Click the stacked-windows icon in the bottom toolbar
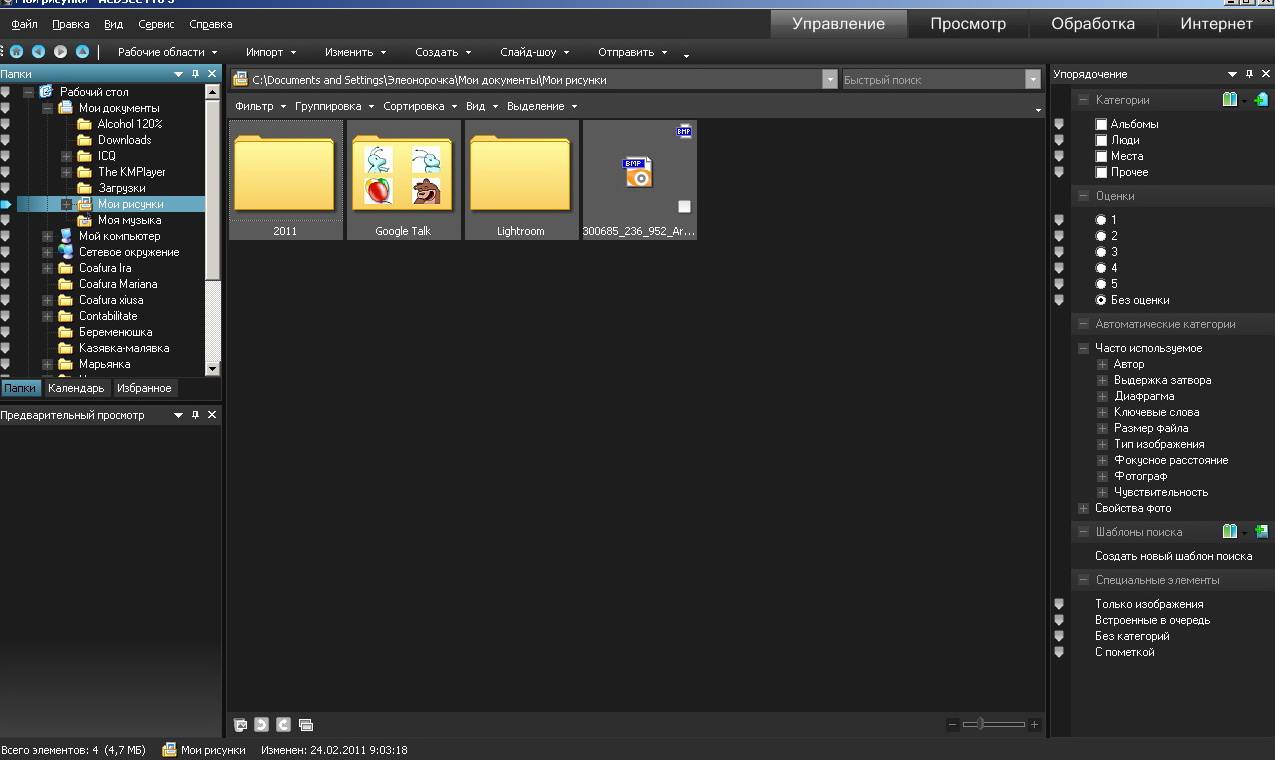 pyautogui.click(x=306, y=724)
